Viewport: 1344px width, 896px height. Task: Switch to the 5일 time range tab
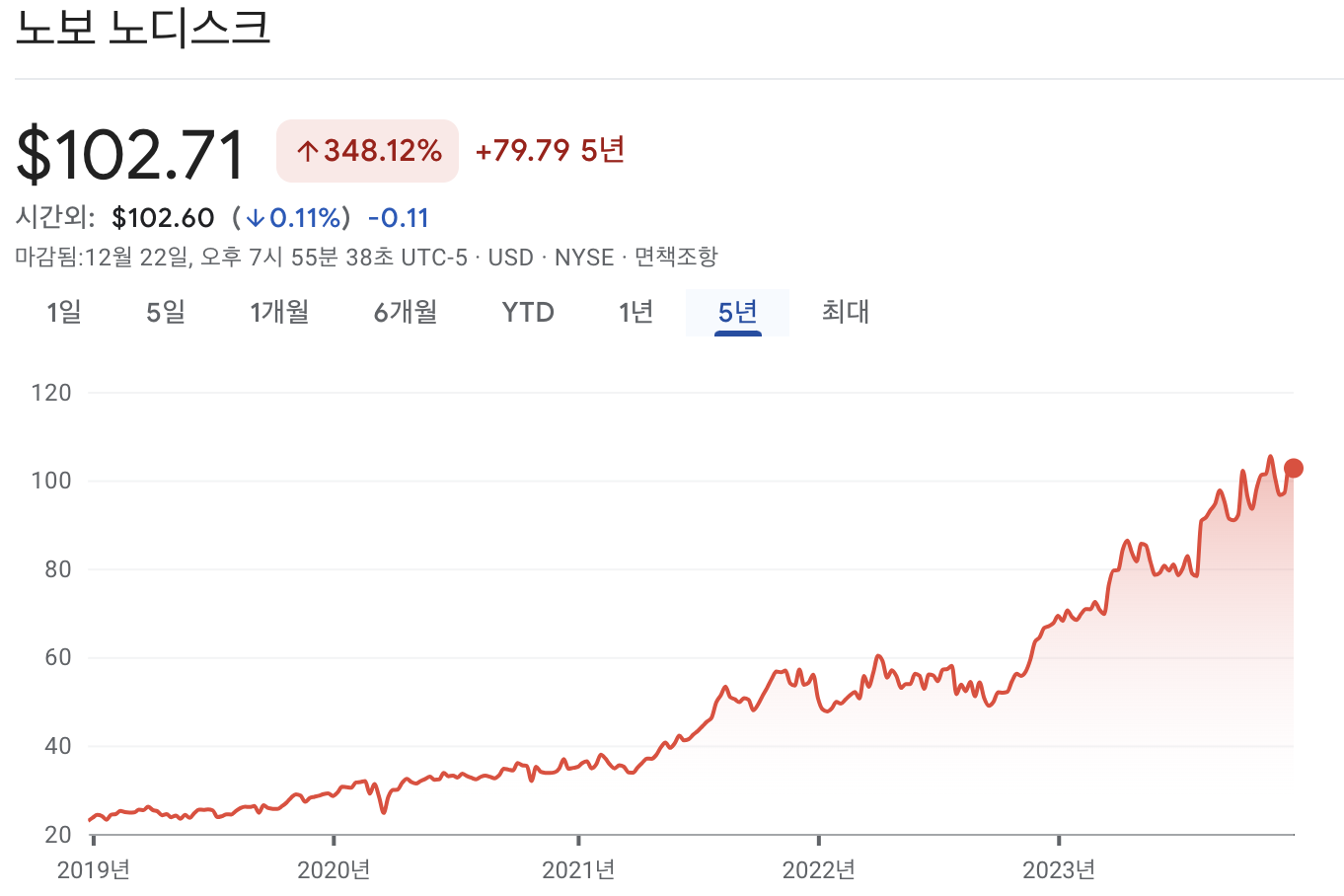point(163,312)
